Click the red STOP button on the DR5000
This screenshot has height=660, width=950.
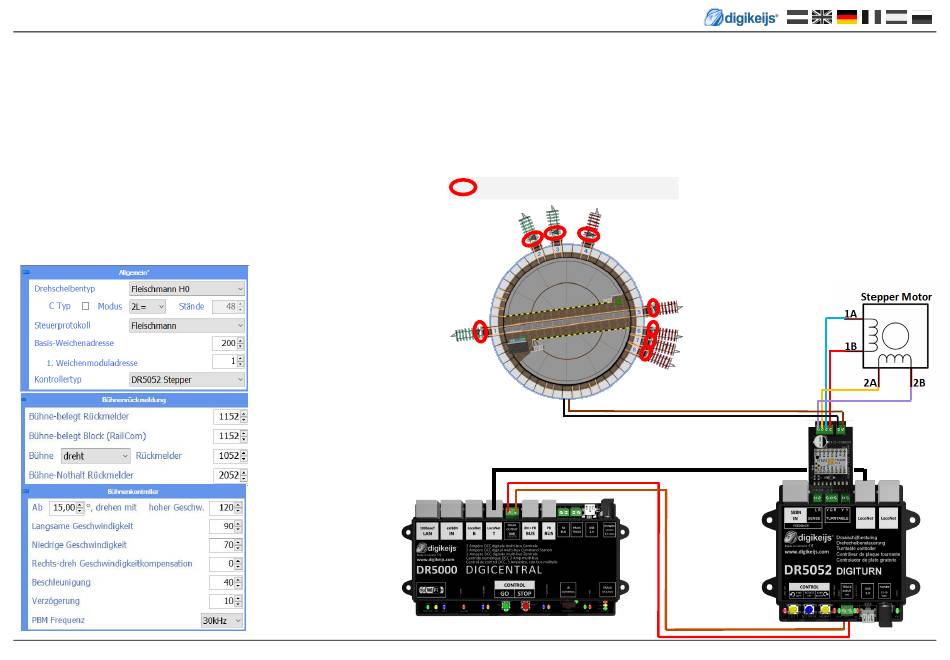[x=525, y=605]
